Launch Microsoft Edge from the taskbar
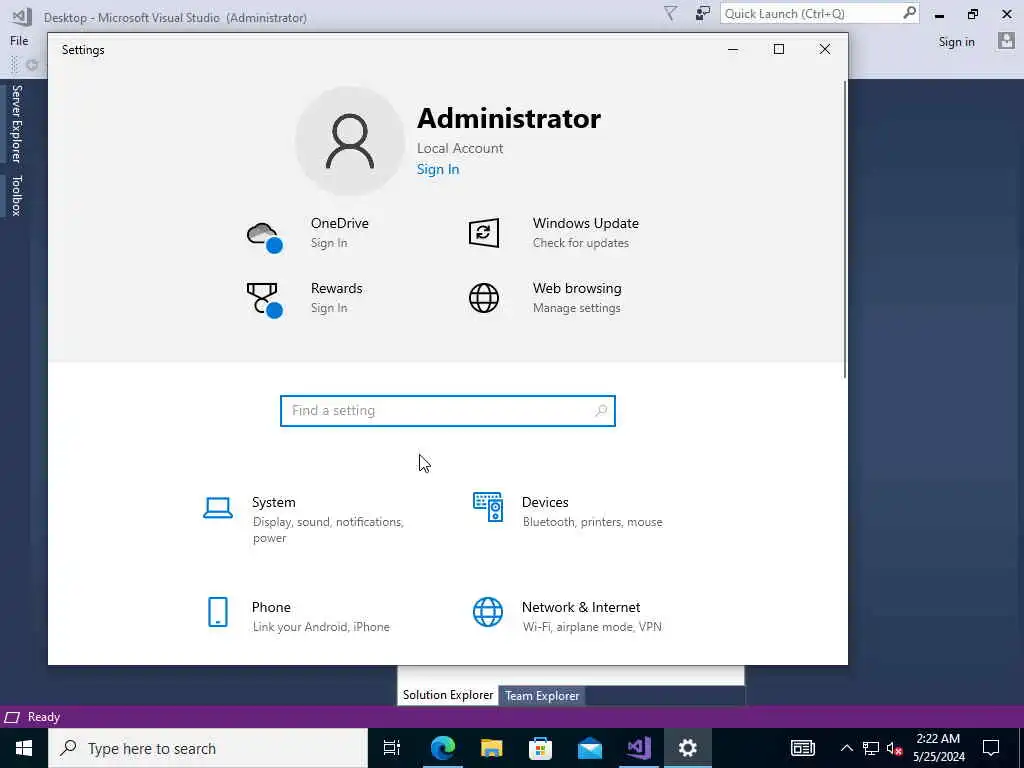Image resolution: width=1024 pixels, height=768 pixels. pyautogui.click(x=442, y=748)
